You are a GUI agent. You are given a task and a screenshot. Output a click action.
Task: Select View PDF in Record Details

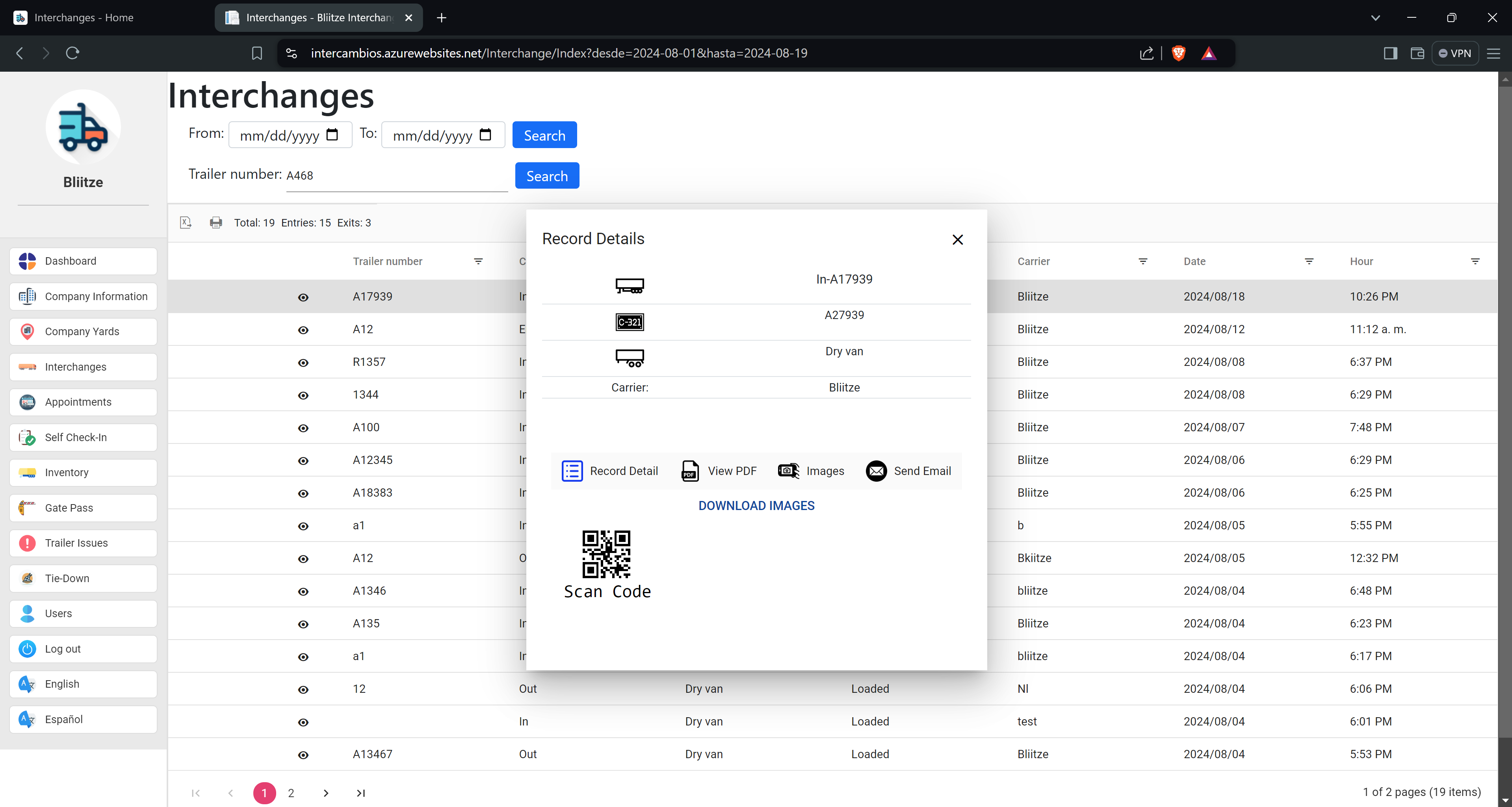(x=718, y=471)
